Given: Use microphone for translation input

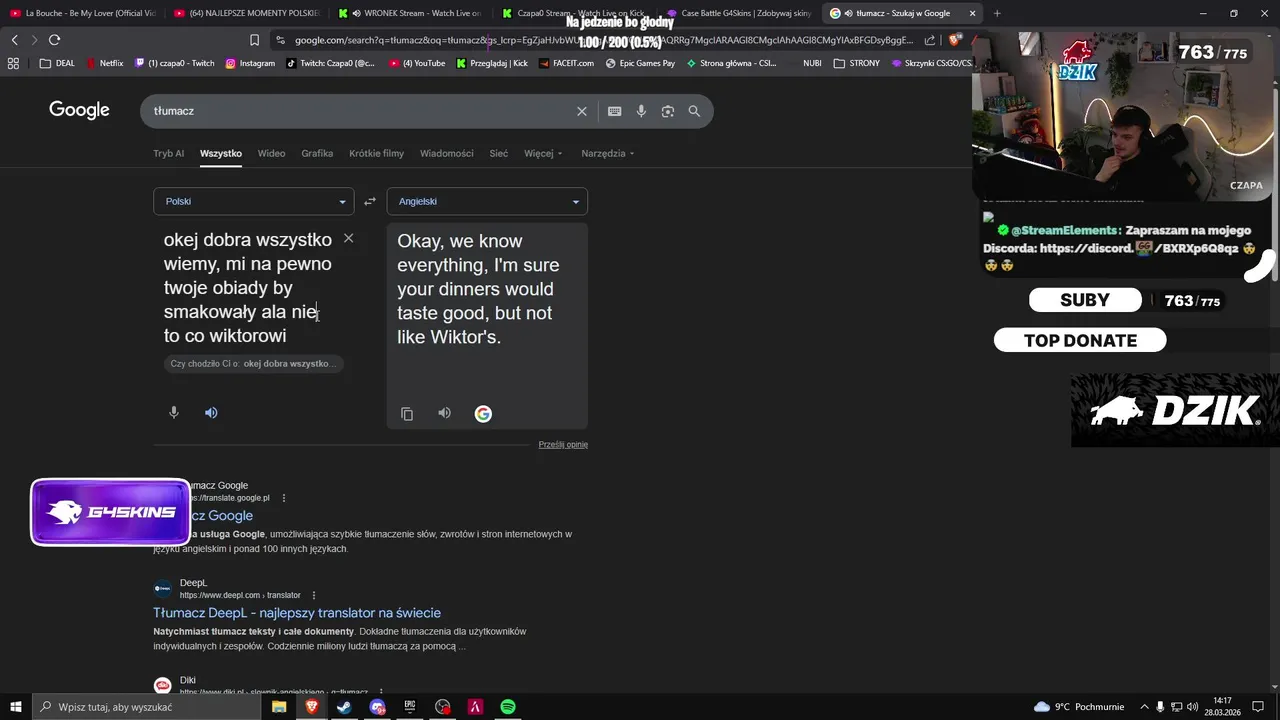Looking at the screenshot, I should point(173,412).
